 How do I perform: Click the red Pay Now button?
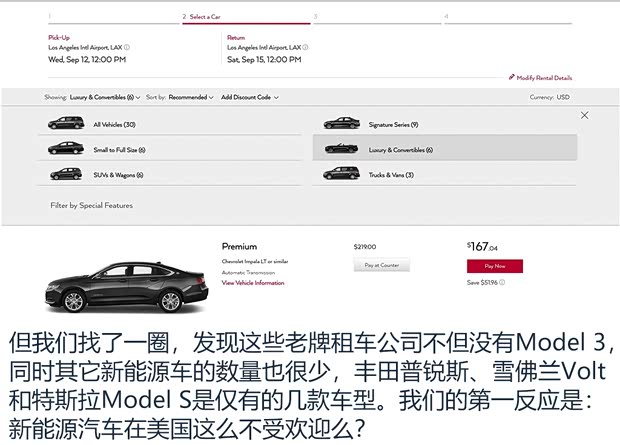(495, 266)
